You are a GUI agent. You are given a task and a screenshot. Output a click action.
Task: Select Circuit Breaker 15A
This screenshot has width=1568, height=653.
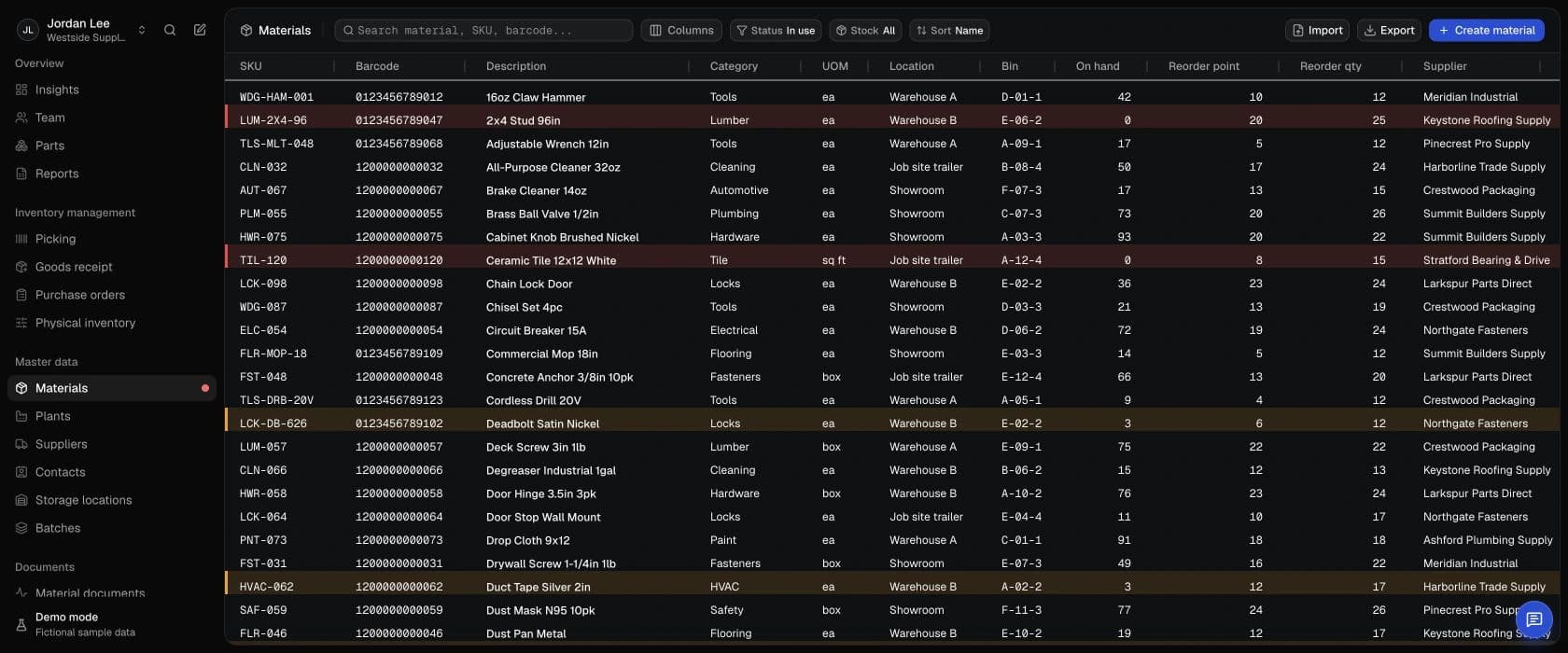(x=536, y=330)
